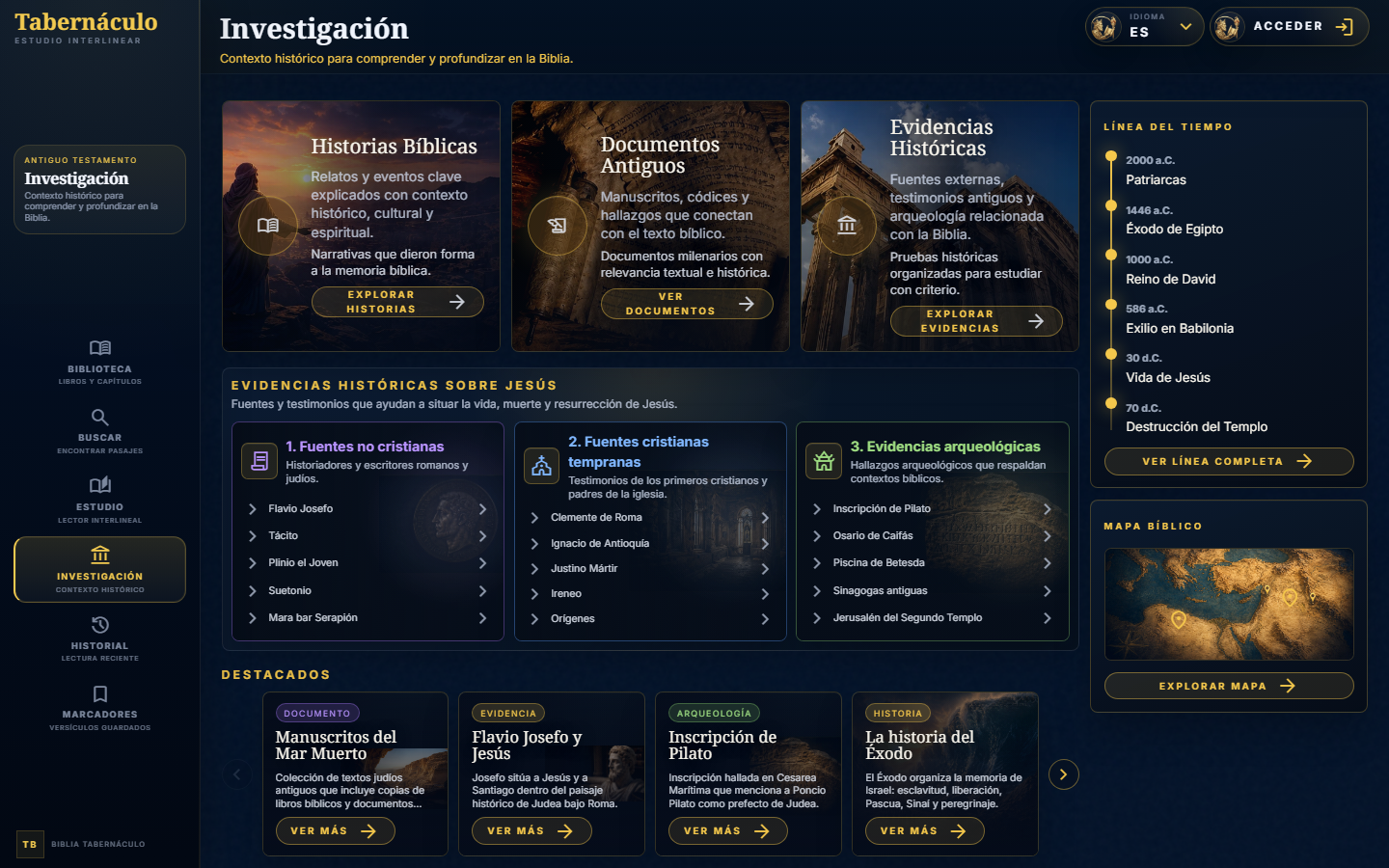Select the 586 a.C. Exilio en Babilonia marker
The height and width of the screenshot is (868, 1389).
1111,305
